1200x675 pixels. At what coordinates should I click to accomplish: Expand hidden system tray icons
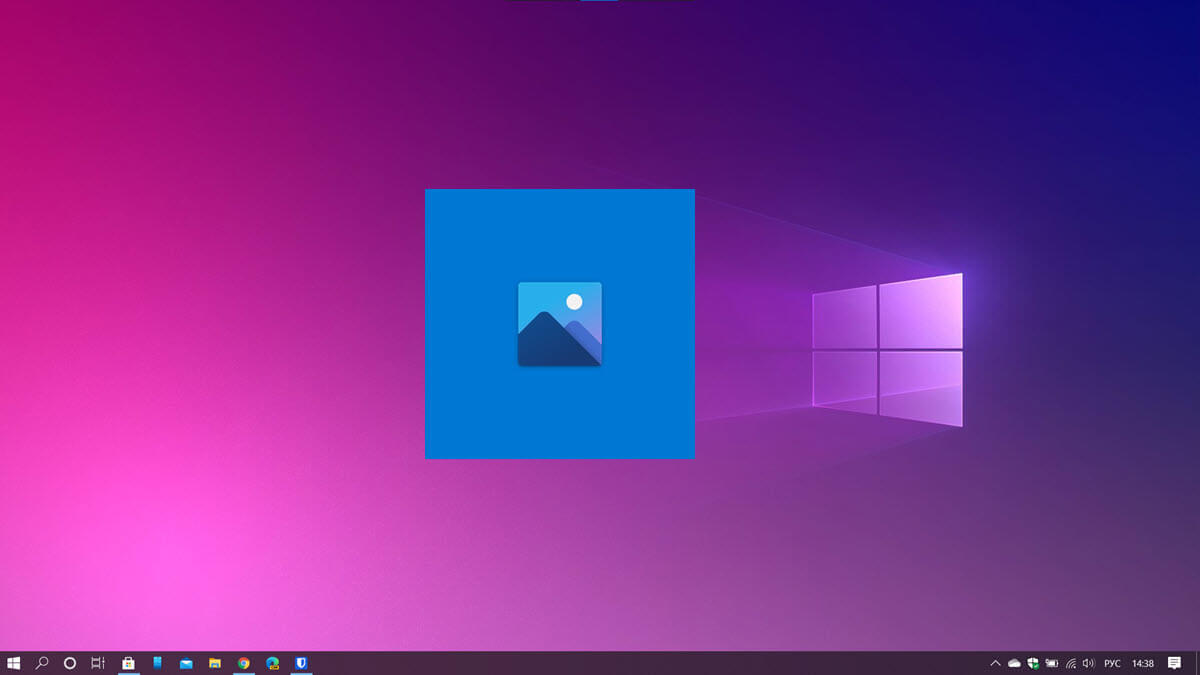(995, 663)
